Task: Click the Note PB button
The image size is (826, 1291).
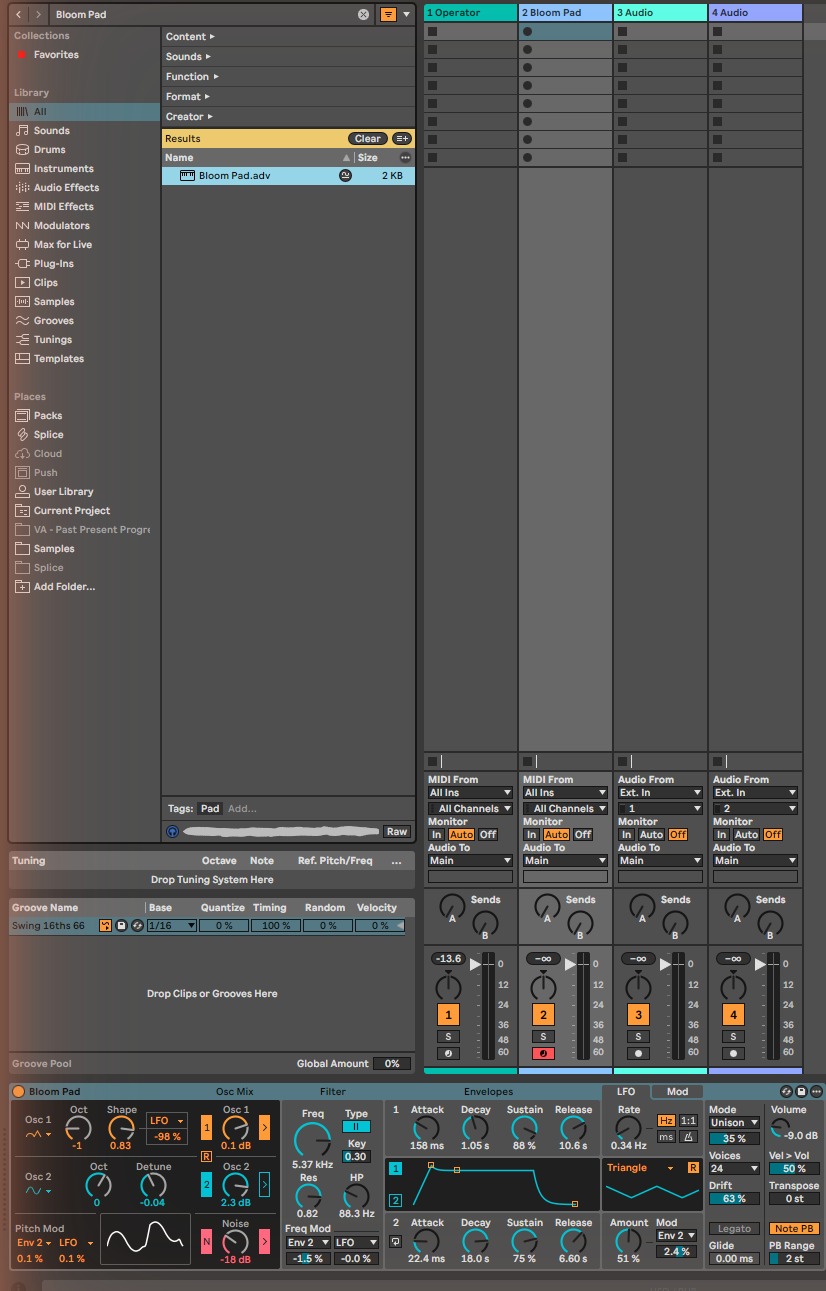Action: (x=794, y=1228)
